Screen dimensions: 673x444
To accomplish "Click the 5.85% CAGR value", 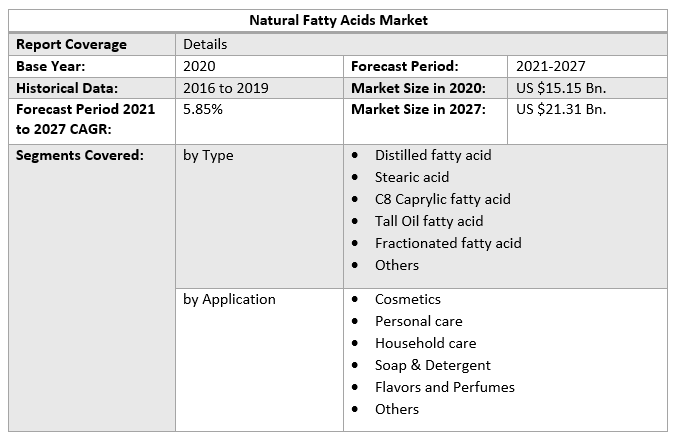I will point(203,109).
